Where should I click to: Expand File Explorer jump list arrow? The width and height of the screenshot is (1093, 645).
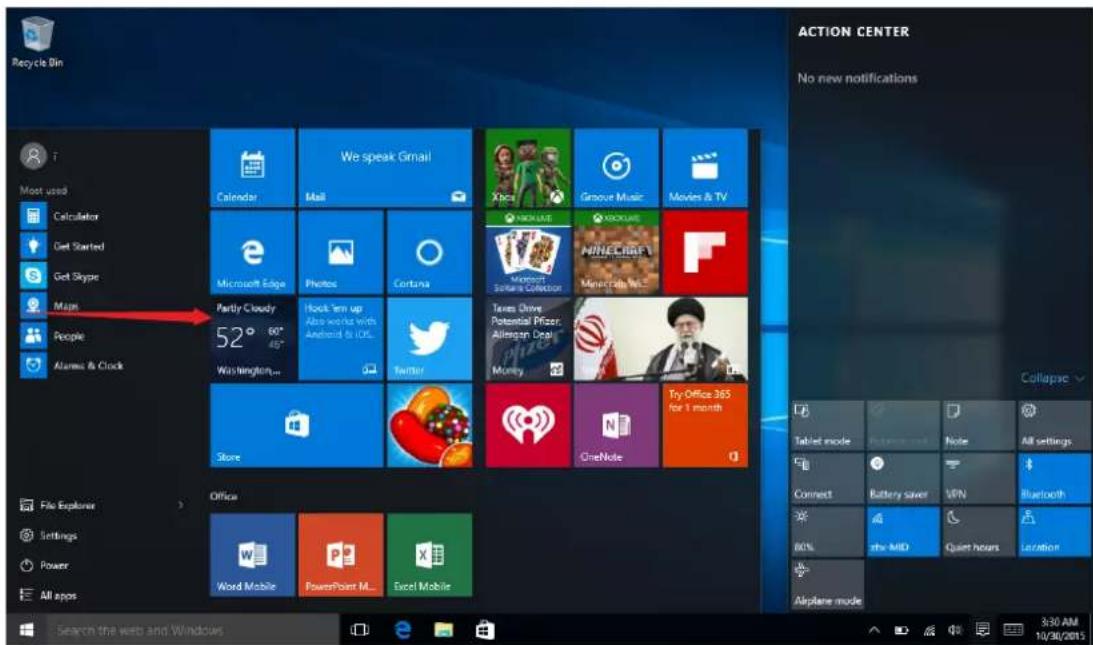coord(180,506)
